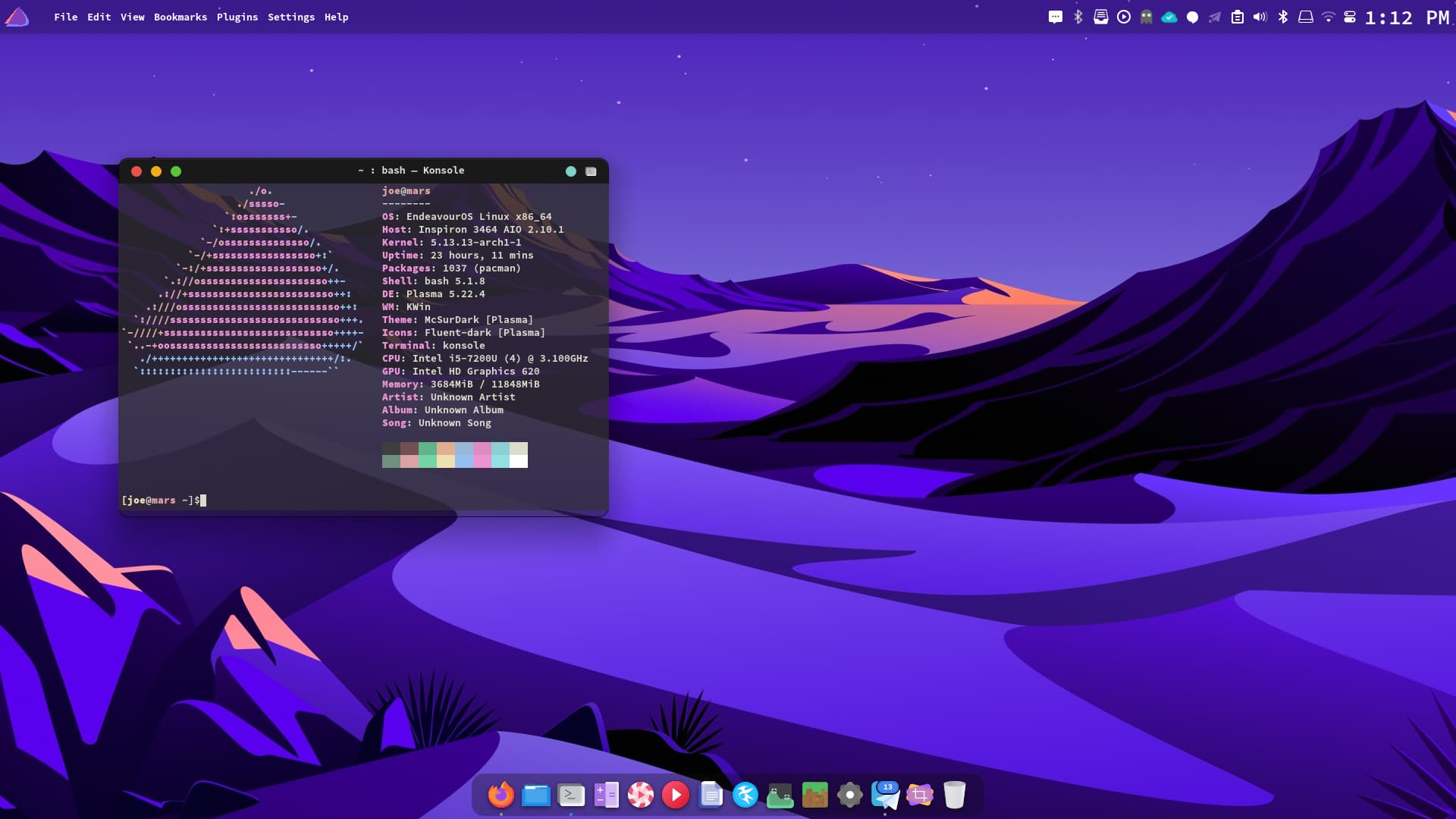Open Telegram with 13 badge in dock
The image size is (1456, 819).
point(885,795)
